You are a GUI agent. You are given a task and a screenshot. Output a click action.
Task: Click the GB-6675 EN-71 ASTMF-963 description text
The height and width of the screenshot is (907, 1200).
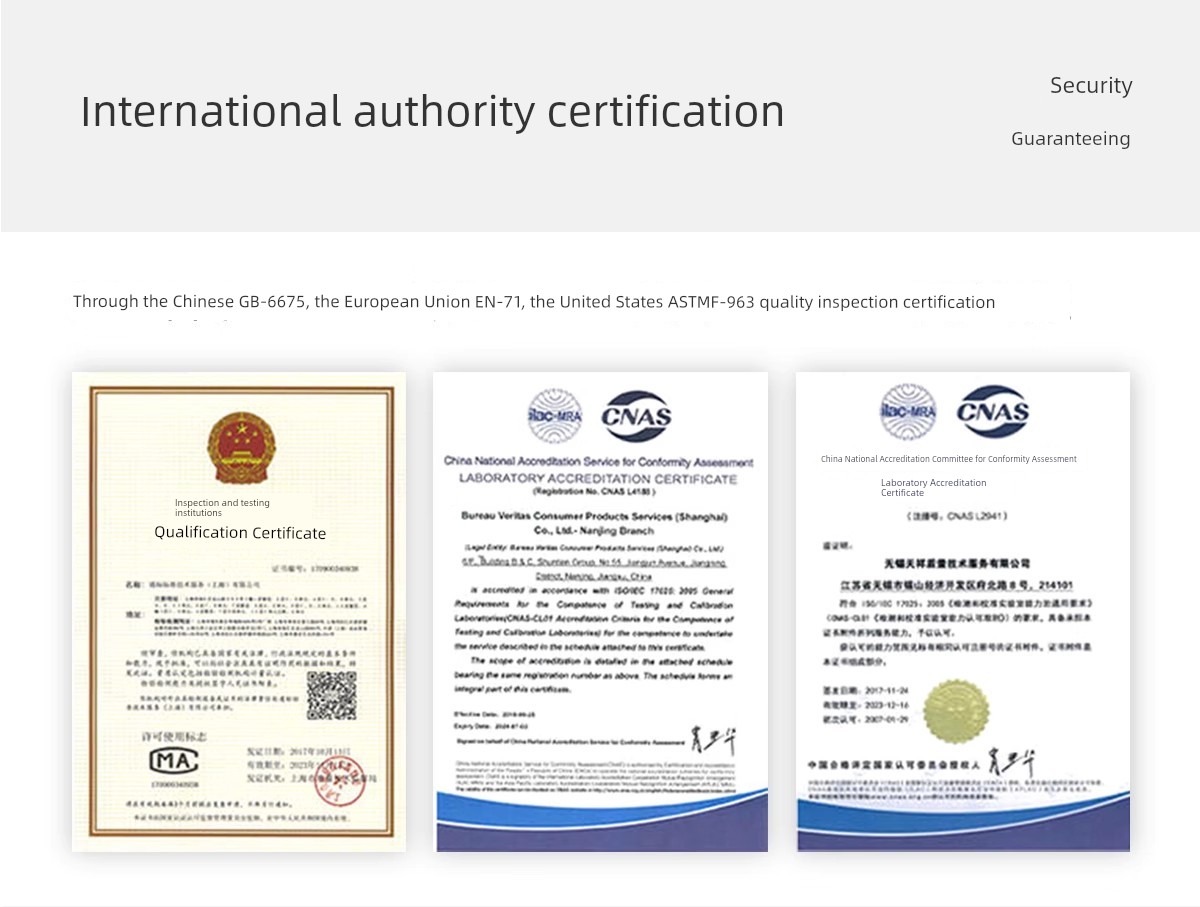(534, 302)
